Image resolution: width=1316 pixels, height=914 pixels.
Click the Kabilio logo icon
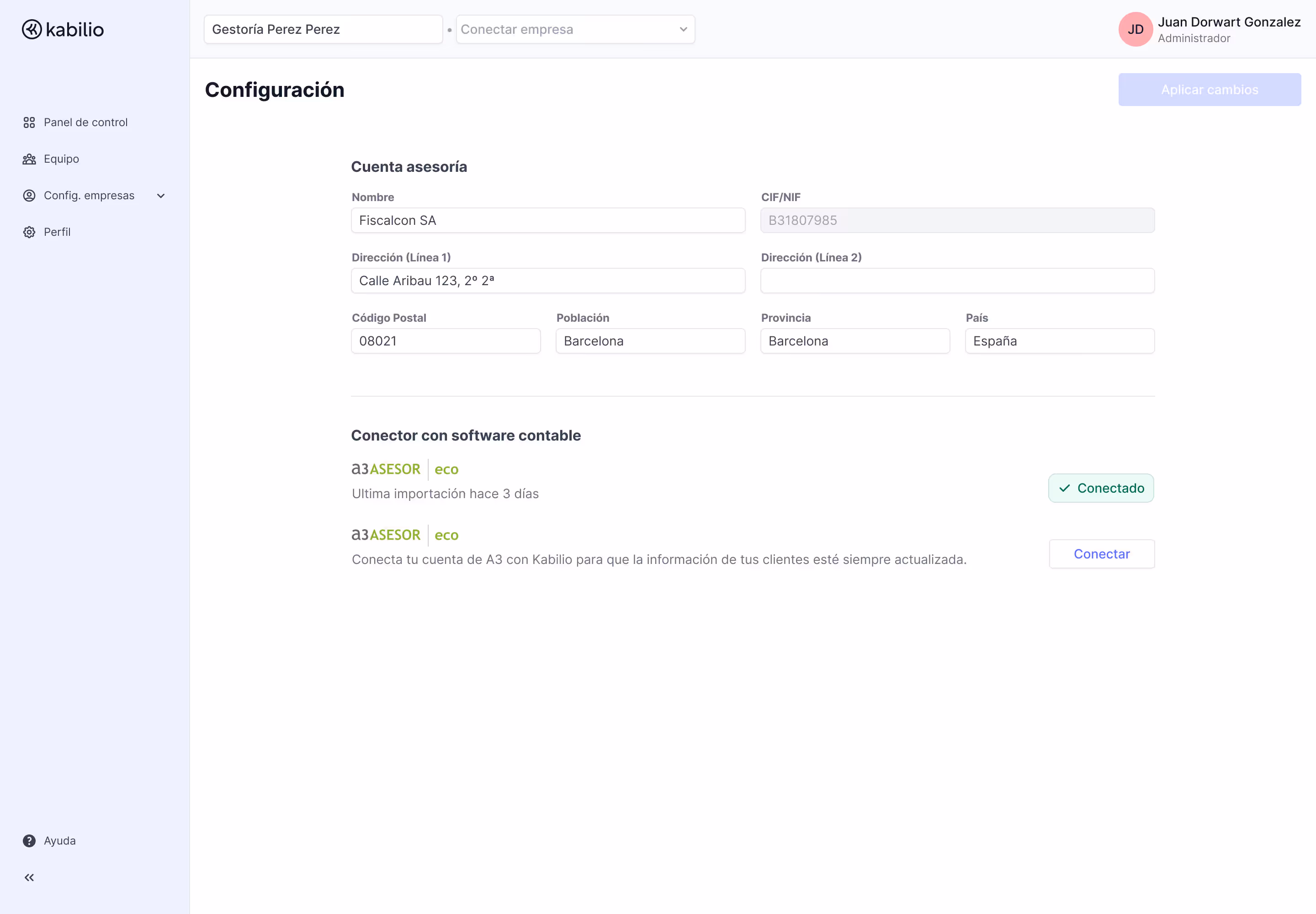coord(32,29)
